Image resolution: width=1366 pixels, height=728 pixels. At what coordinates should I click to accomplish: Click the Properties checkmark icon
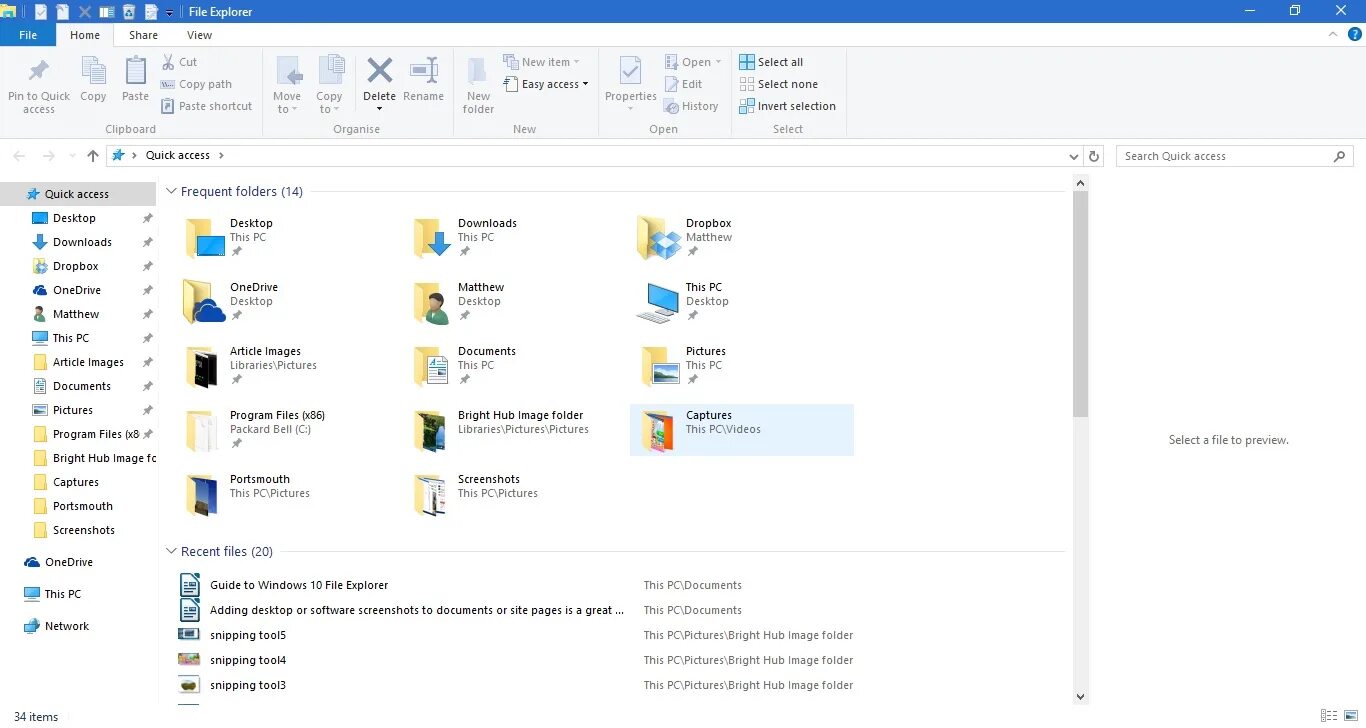pos(630,71)
